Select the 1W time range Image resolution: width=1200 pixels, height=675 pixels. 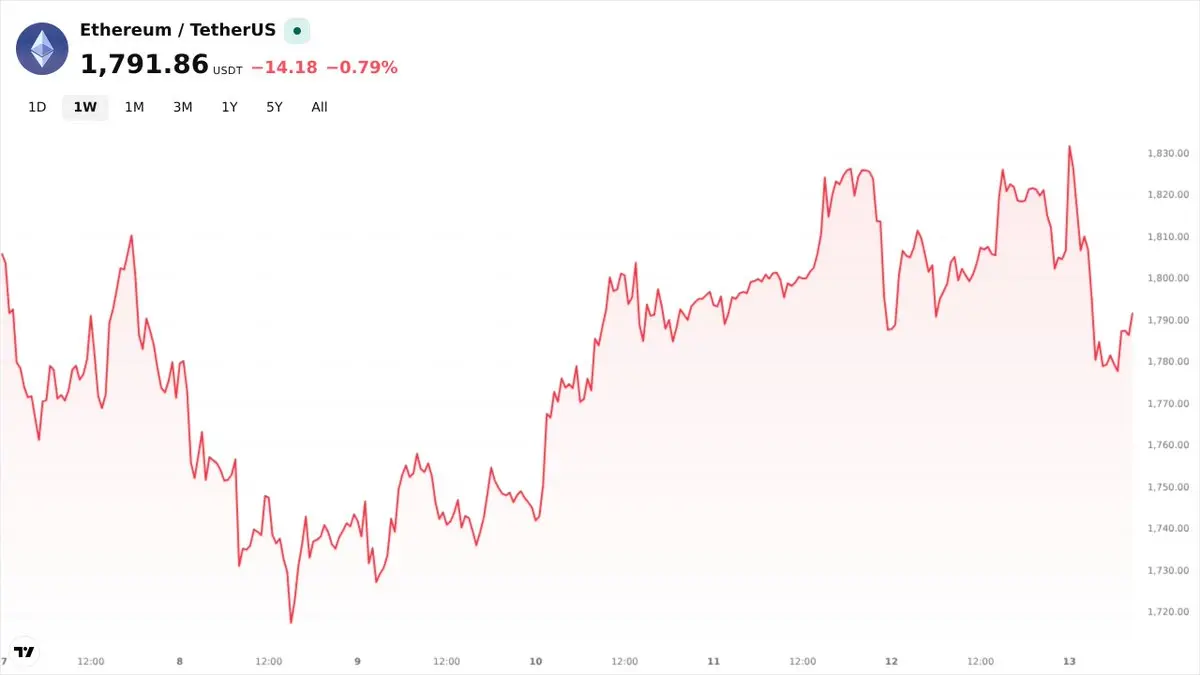click(85, 107)
